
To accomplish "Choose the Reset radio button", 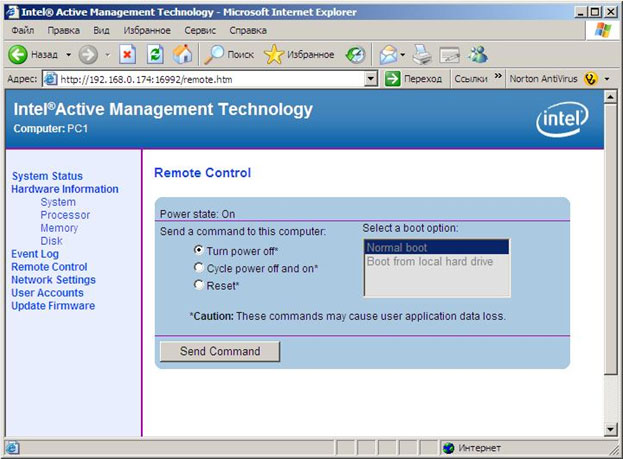I will [199, 286].
